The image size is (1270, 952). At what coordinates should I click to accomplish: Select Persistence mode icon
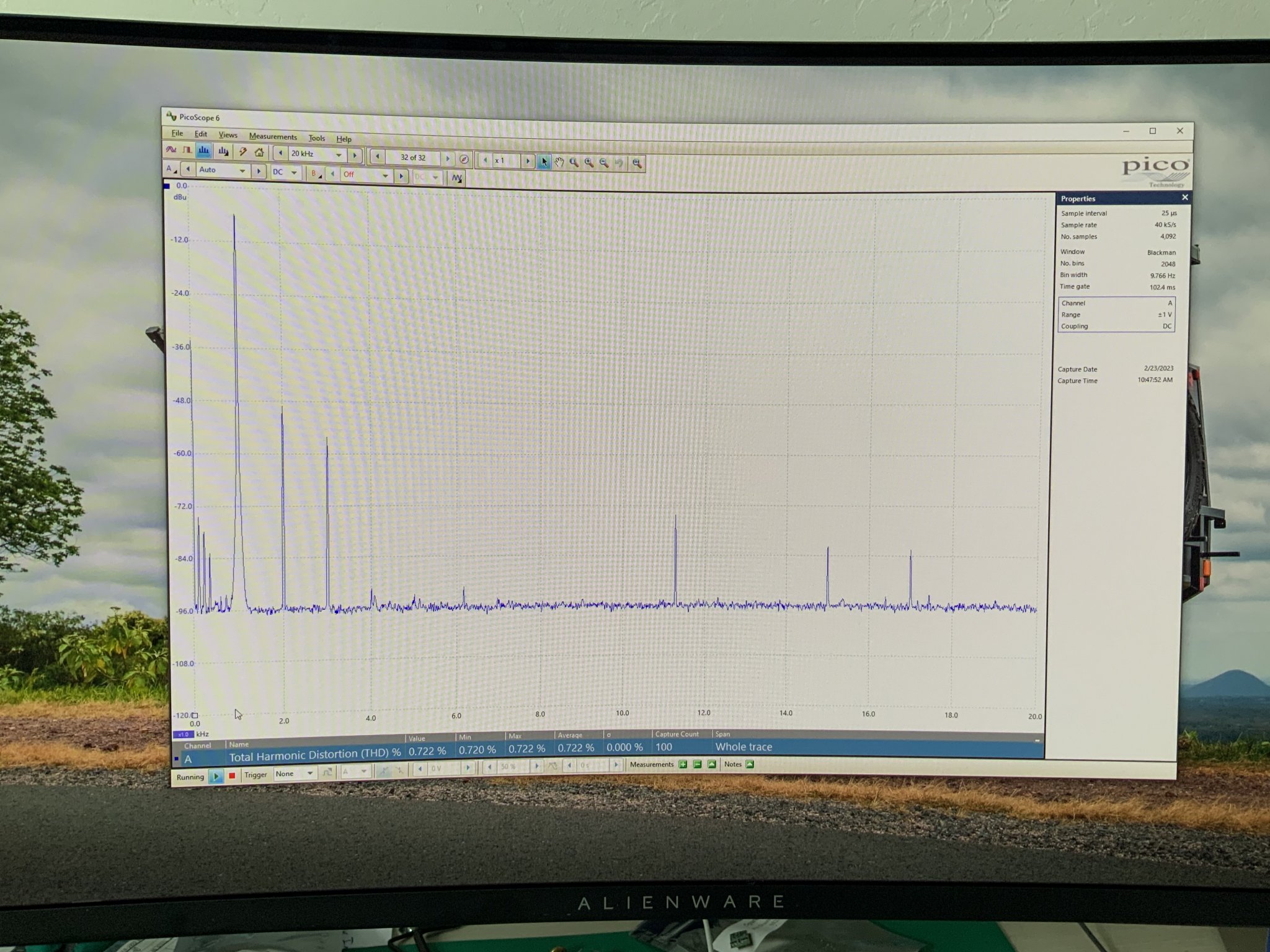click(187, 150)
